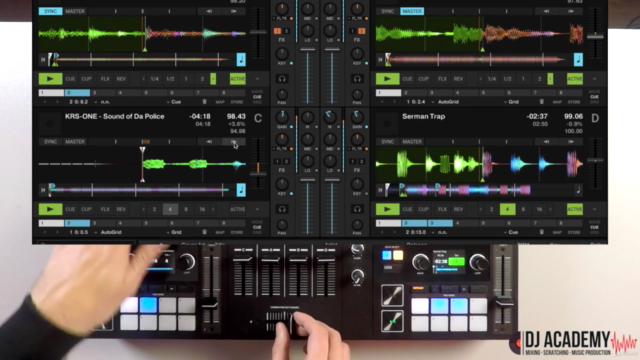Collapse top-left deck advanced panel chevron
Screen dimensions: 640x360
coord(258,78)
